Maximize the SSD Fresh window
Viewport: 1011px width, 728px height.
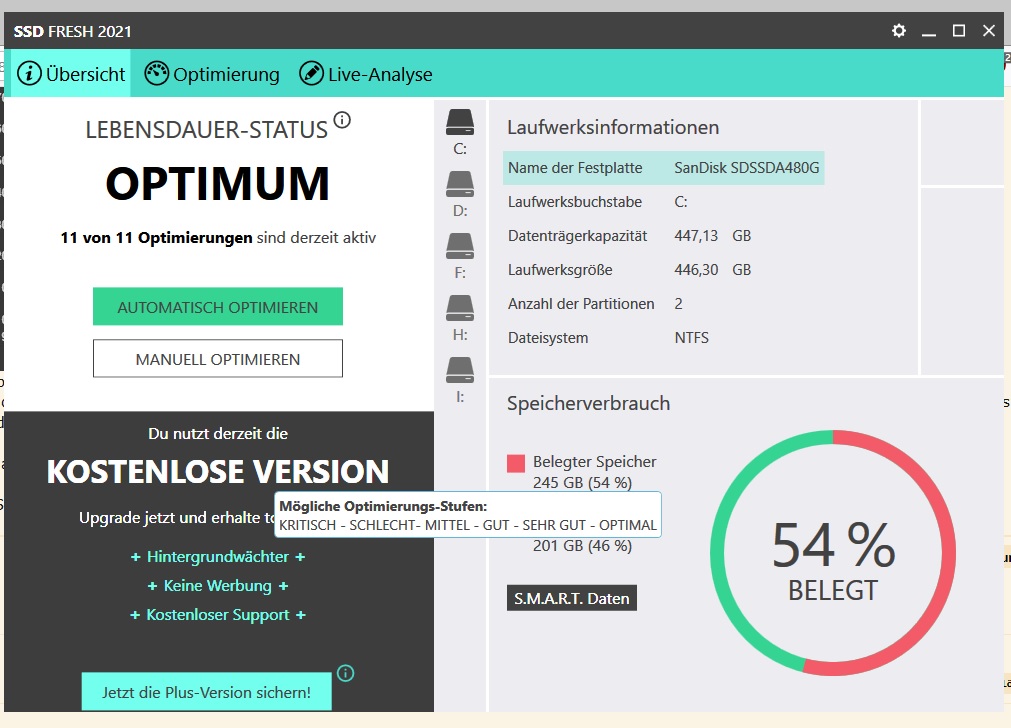[959, 31]
